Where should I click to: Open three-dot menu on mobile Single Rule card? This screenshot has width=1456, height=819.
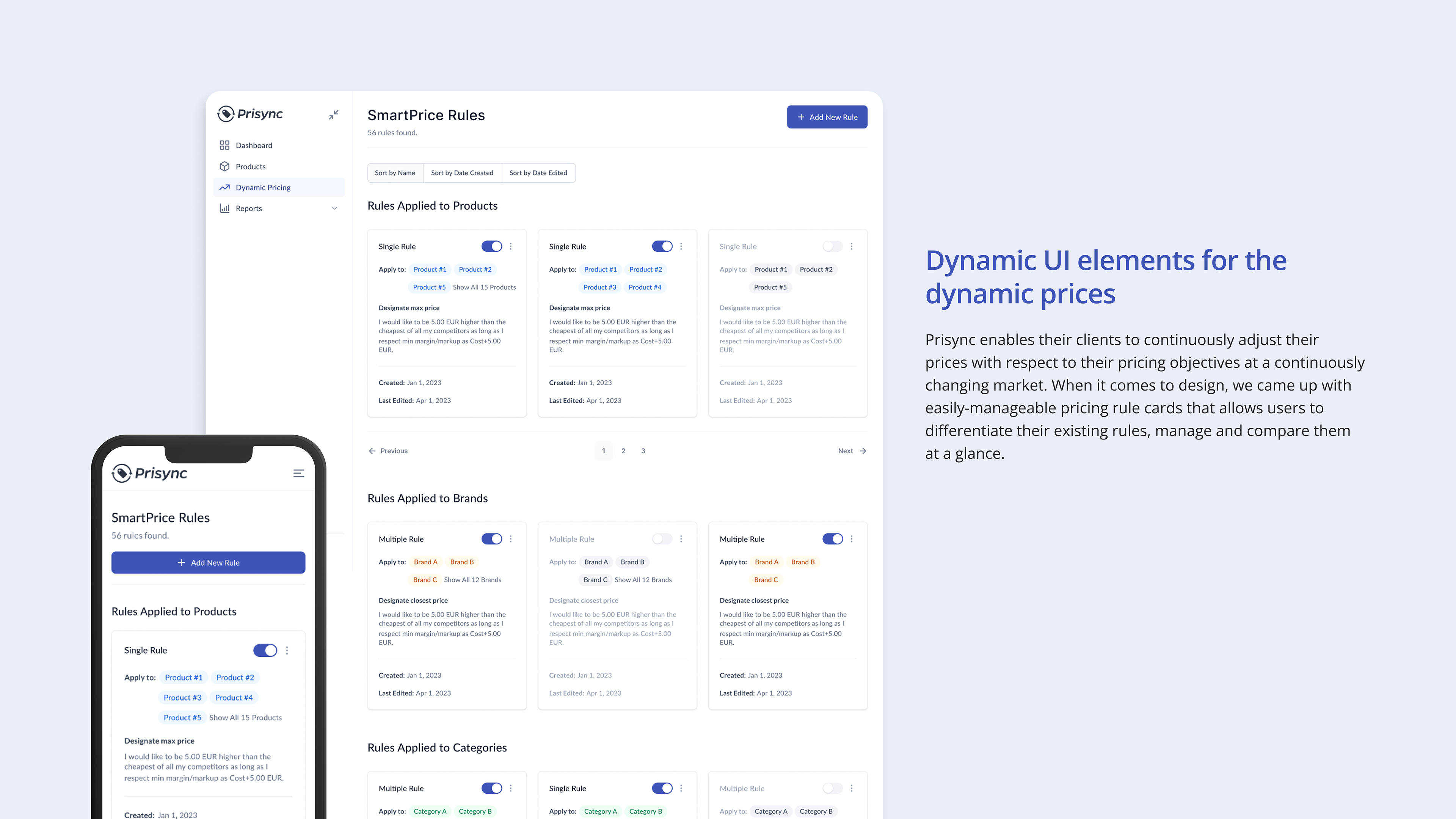287,651
